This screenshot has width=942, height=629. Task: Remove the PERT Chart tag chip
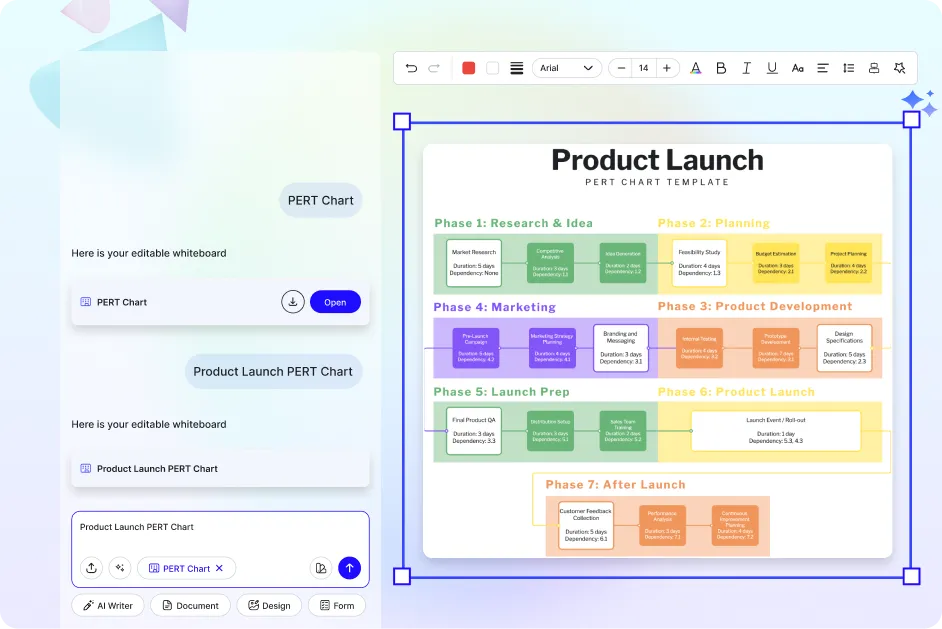tap(219, 568)
